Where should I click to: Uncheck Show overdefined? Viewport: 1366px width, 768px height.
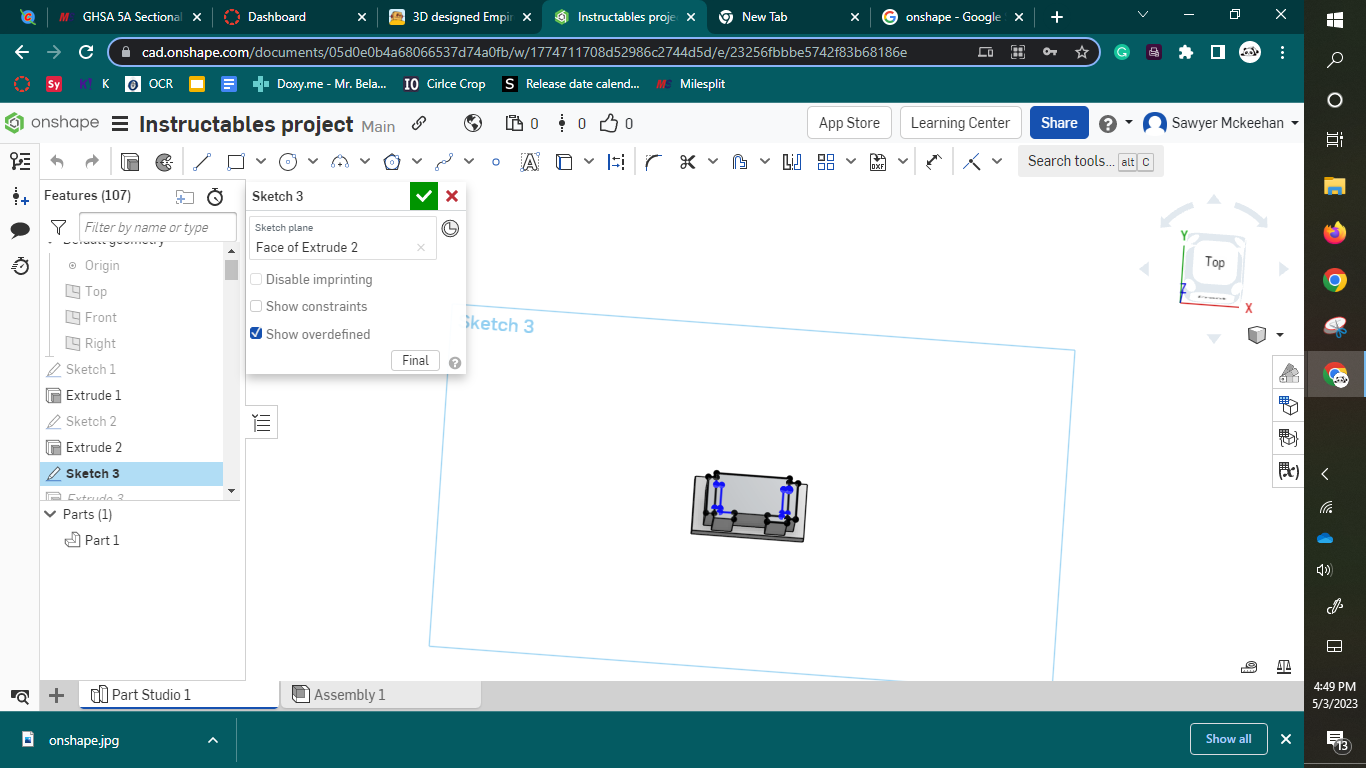[x=256, y=334]
